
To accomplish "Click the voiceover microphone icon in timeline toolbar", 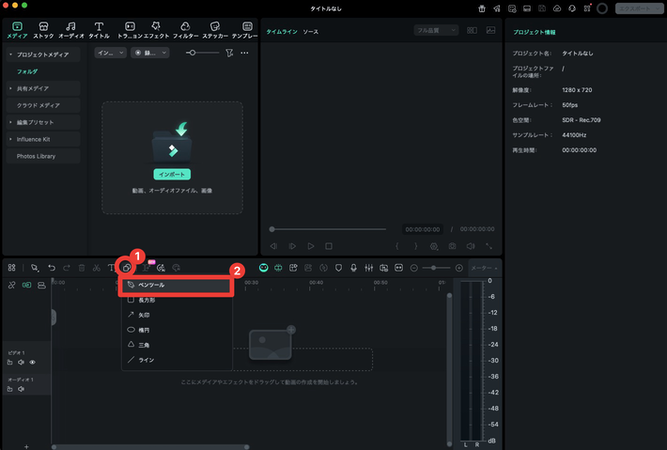I will [355, 268].
